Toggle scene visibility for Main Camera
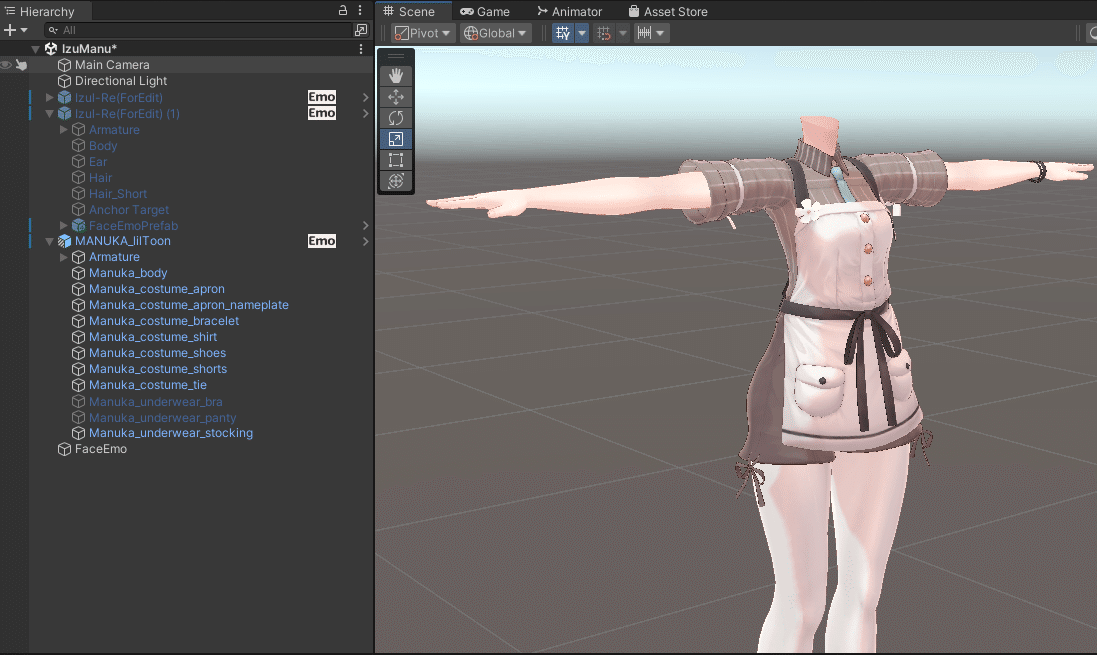This screenshot has height=655, width=1097. (x=5, y=64)
